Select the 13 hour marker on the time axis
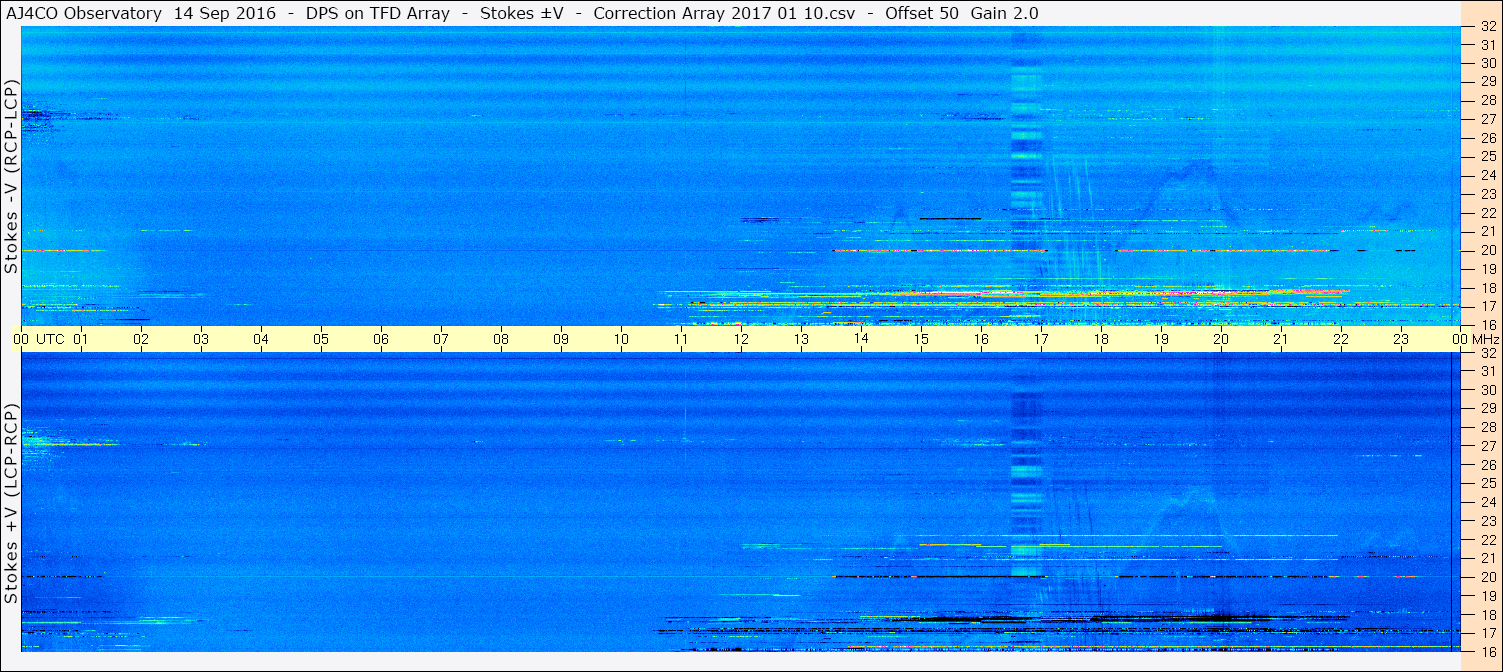The image size is (1503, 672). pyautogui.click(x=801, y=339)
